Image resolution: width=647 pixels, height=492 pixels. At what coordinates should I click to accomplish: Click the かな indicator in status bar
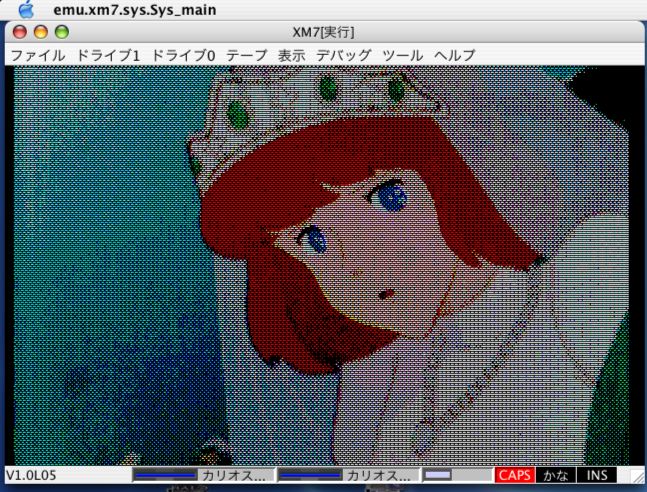click(556, 475)
